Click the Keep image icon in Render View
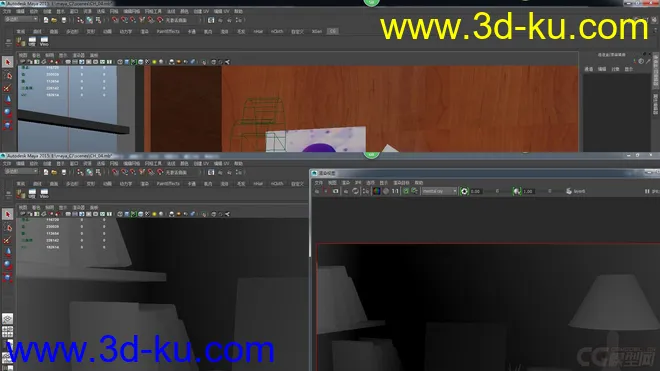The height and width of the screenshot is (371, 660). point(406,191)
